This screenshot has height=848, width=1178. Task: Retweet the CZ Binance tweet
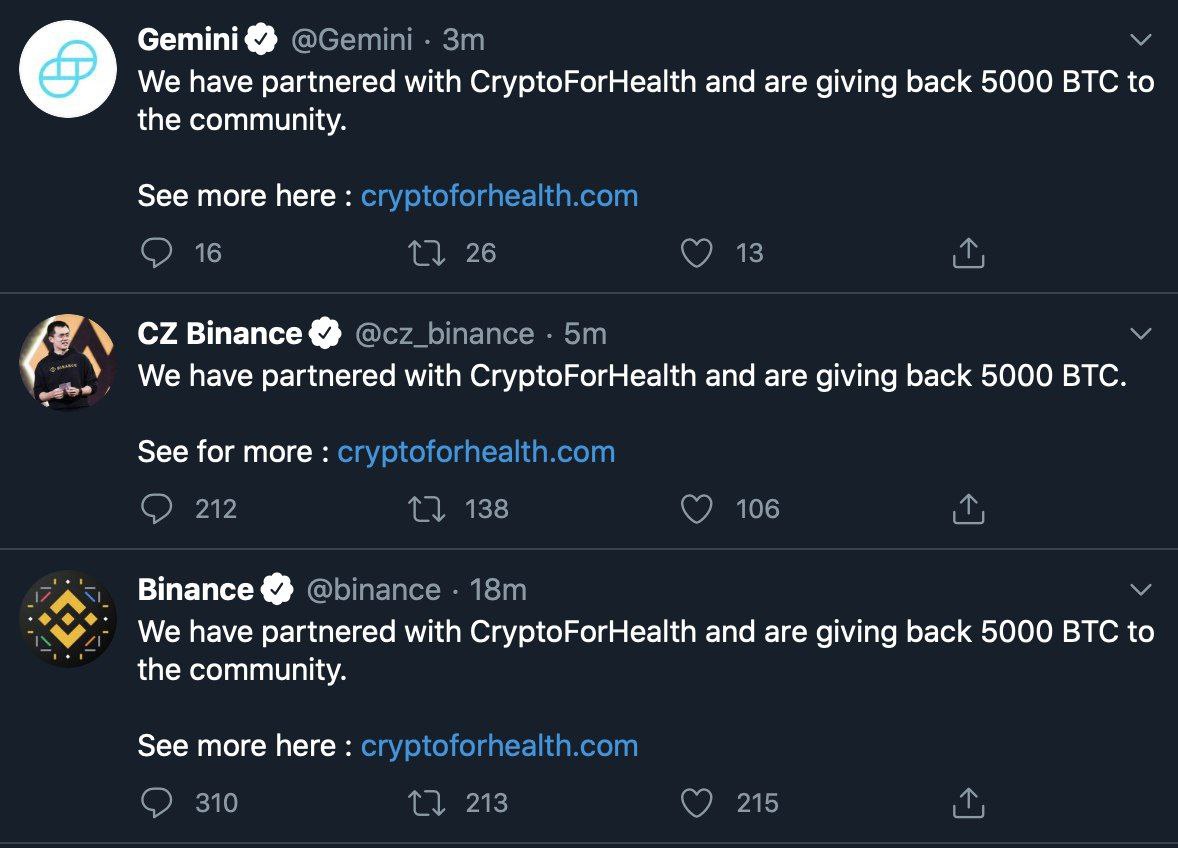coord(428,509)
